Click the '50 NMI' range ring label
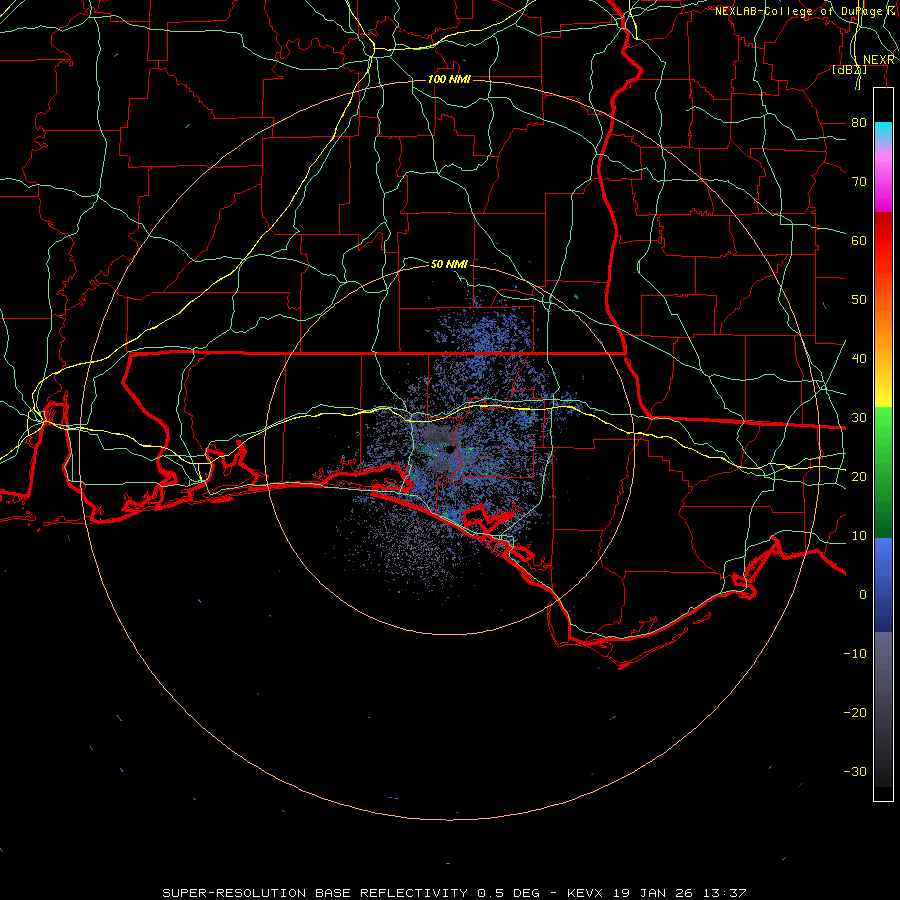 pyautogui.click(x=449, y=264)
